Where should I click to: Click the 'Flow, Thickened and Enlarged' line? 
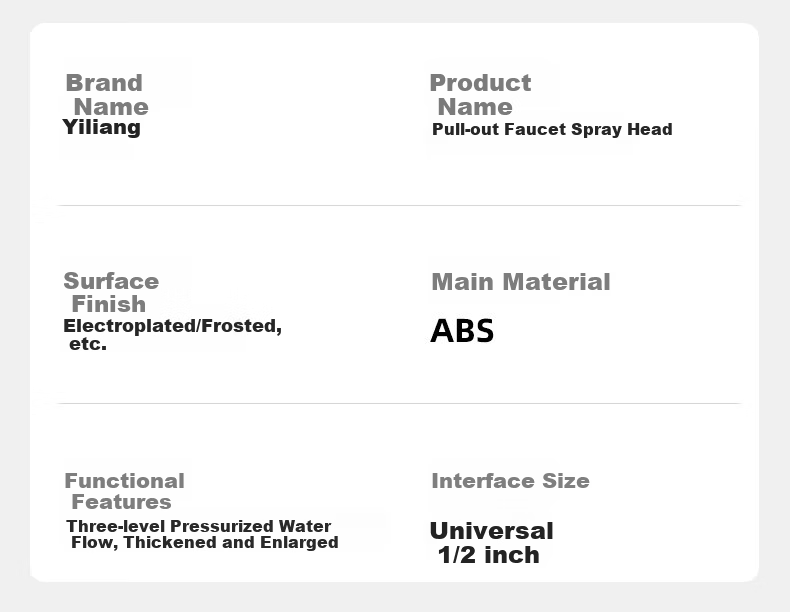pos(205,542)
